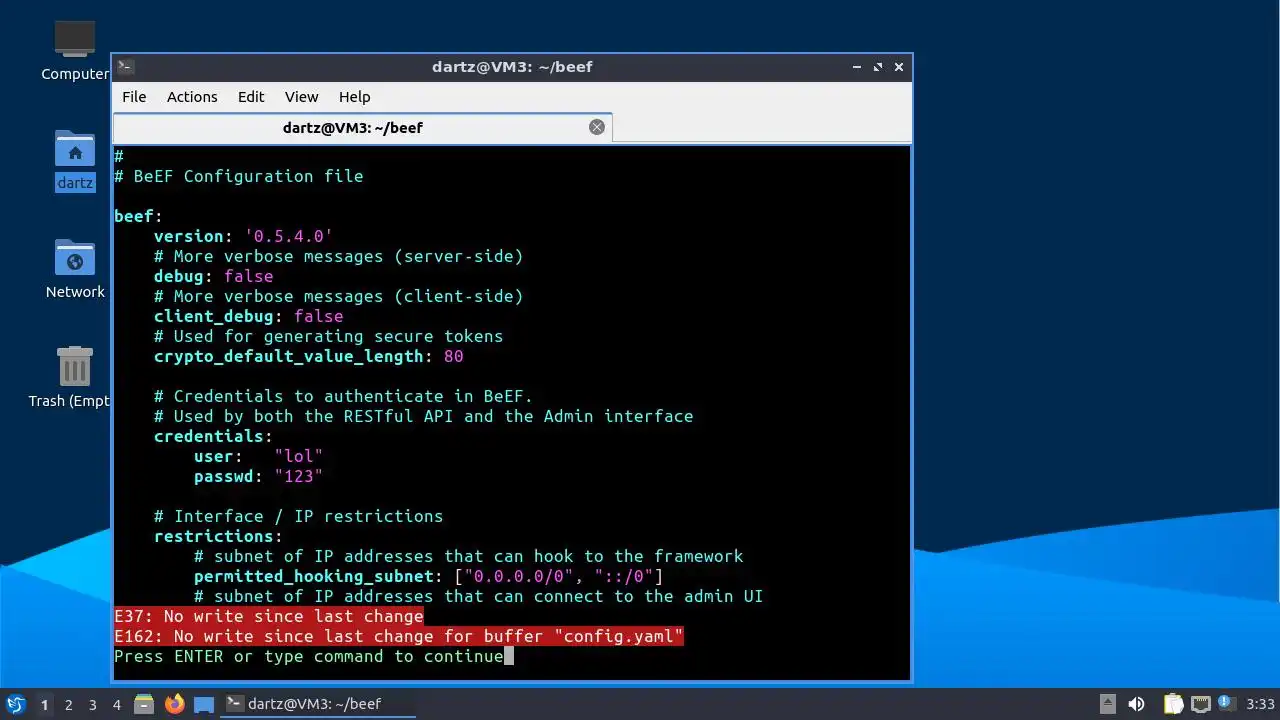1280x720 pixels.
Task: Open the Help menu in the terminal
Action: pyautogui.click(x=354, y=97)
